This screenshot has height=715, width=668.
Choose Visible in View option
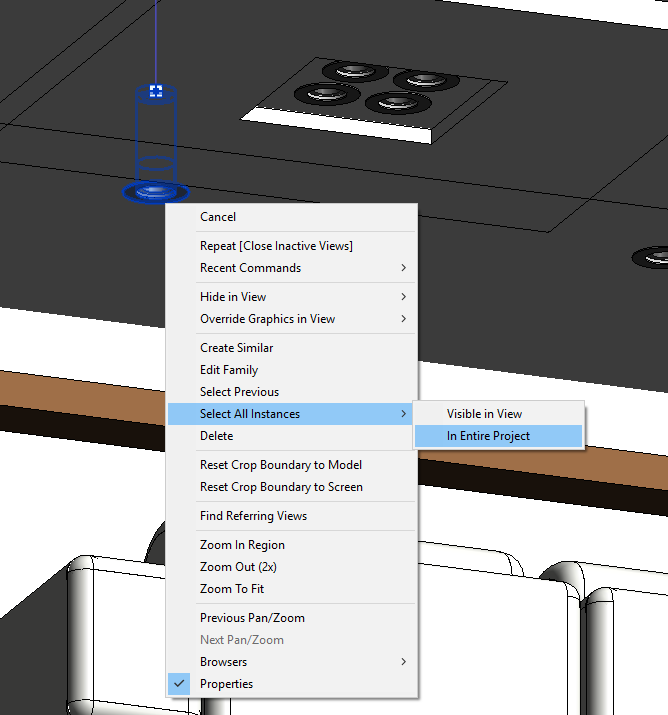point(499,414)
